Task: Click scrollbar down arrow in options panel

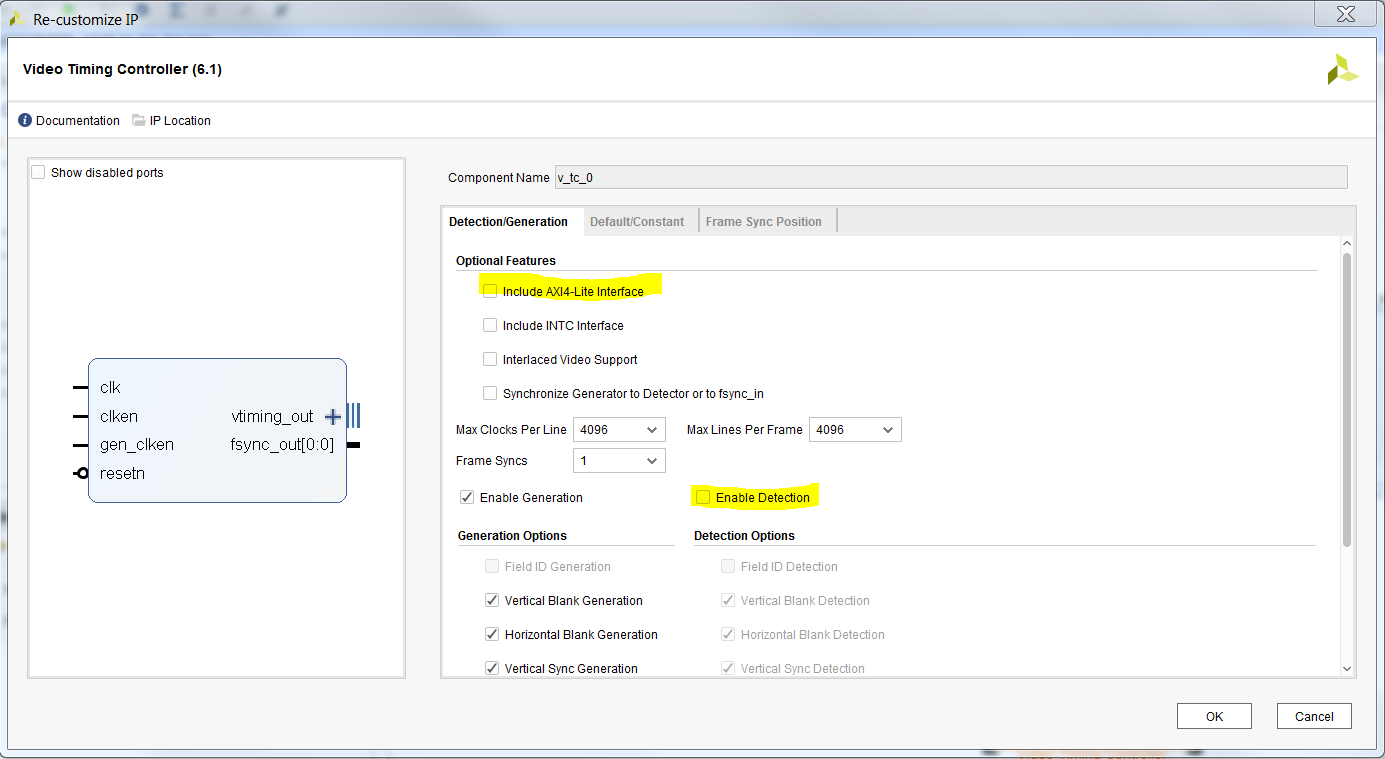Action: coord(1346,668)
